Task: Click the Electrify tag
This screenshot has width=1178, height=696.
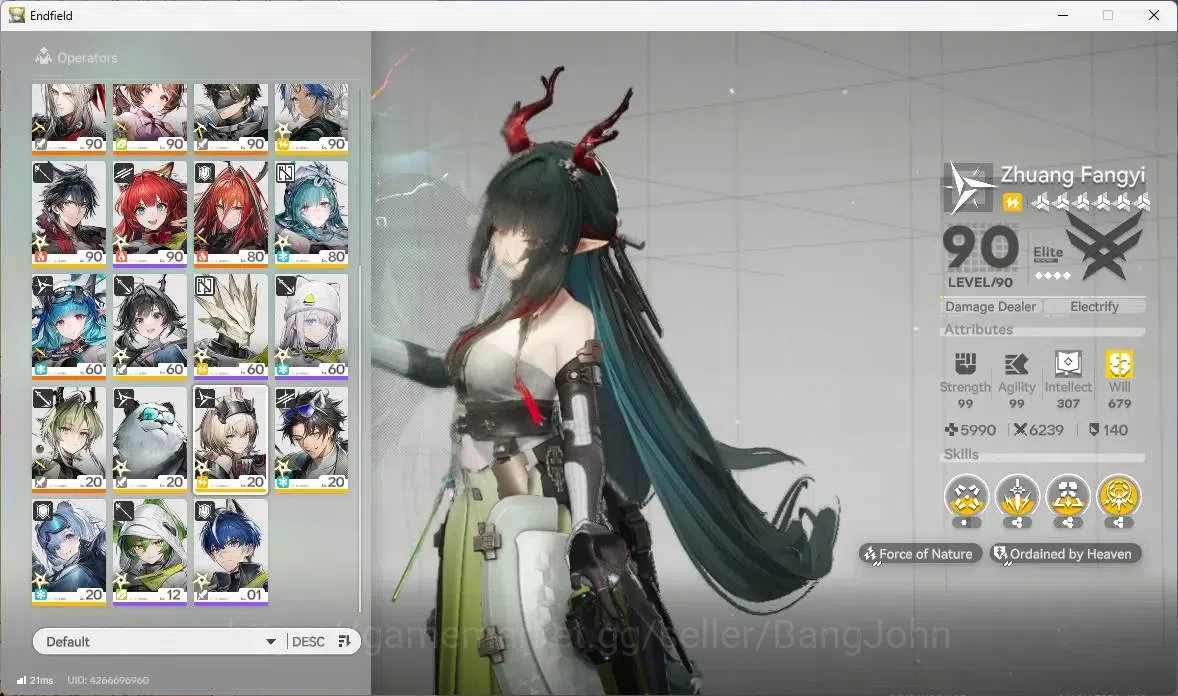Action: [1095, 307]
